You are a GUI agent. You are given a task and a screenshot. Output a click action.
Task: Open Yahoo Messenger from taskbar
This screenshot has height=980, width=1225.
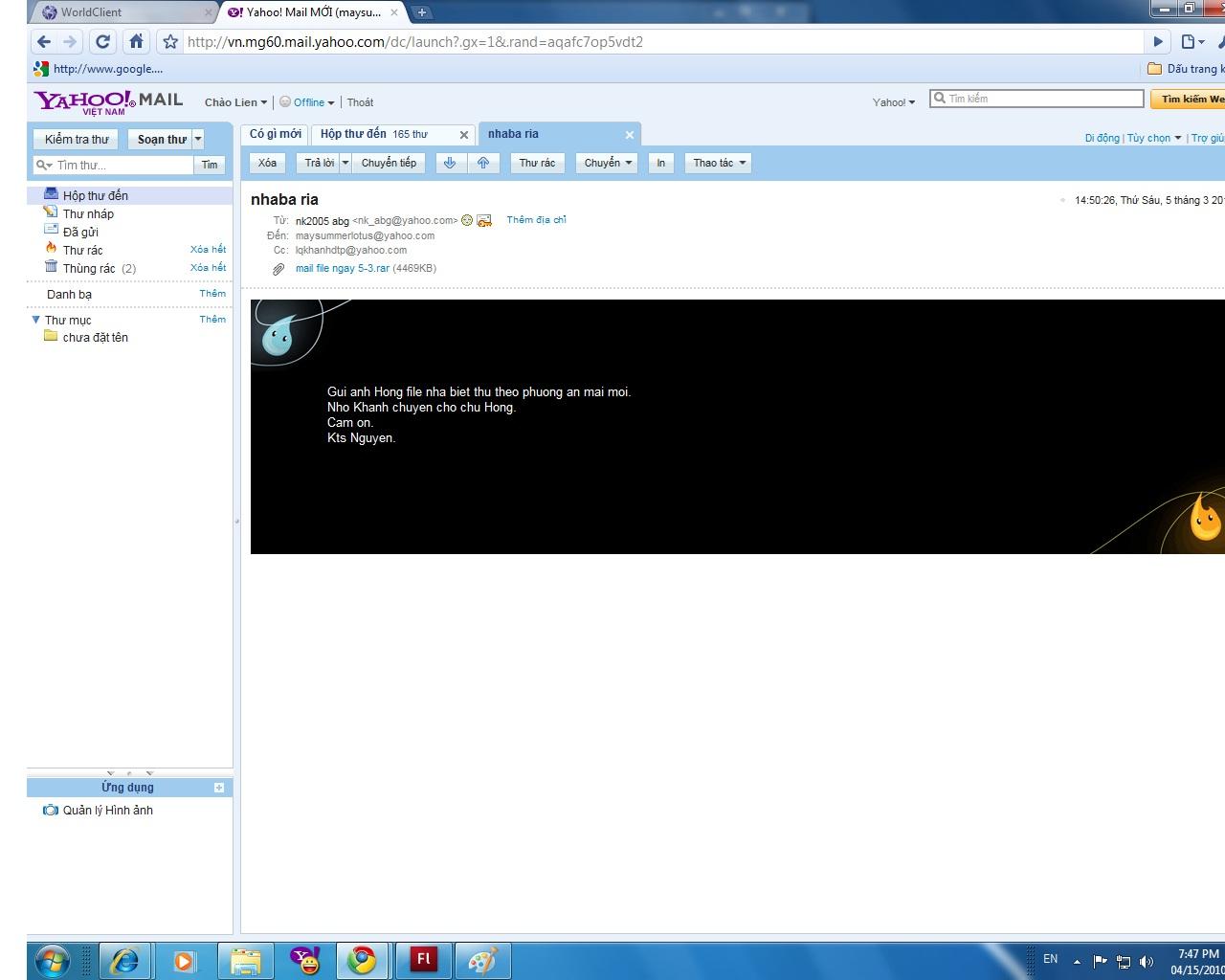[x=305, y=960]
